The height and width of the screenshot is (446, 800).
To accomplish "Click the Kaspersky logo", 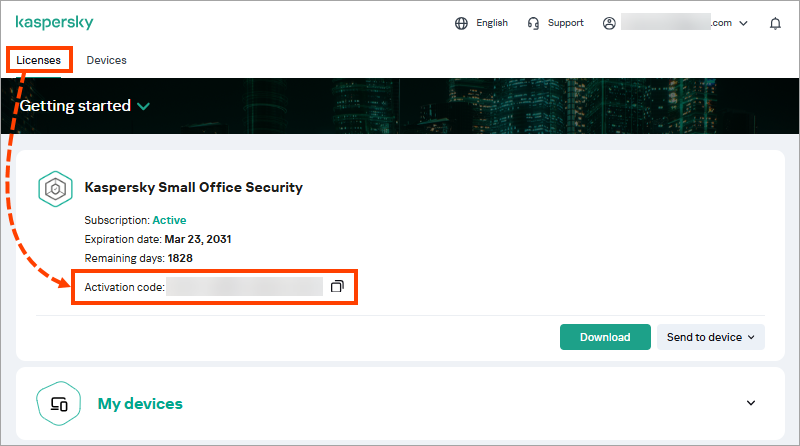I will [x=54, y=23].
